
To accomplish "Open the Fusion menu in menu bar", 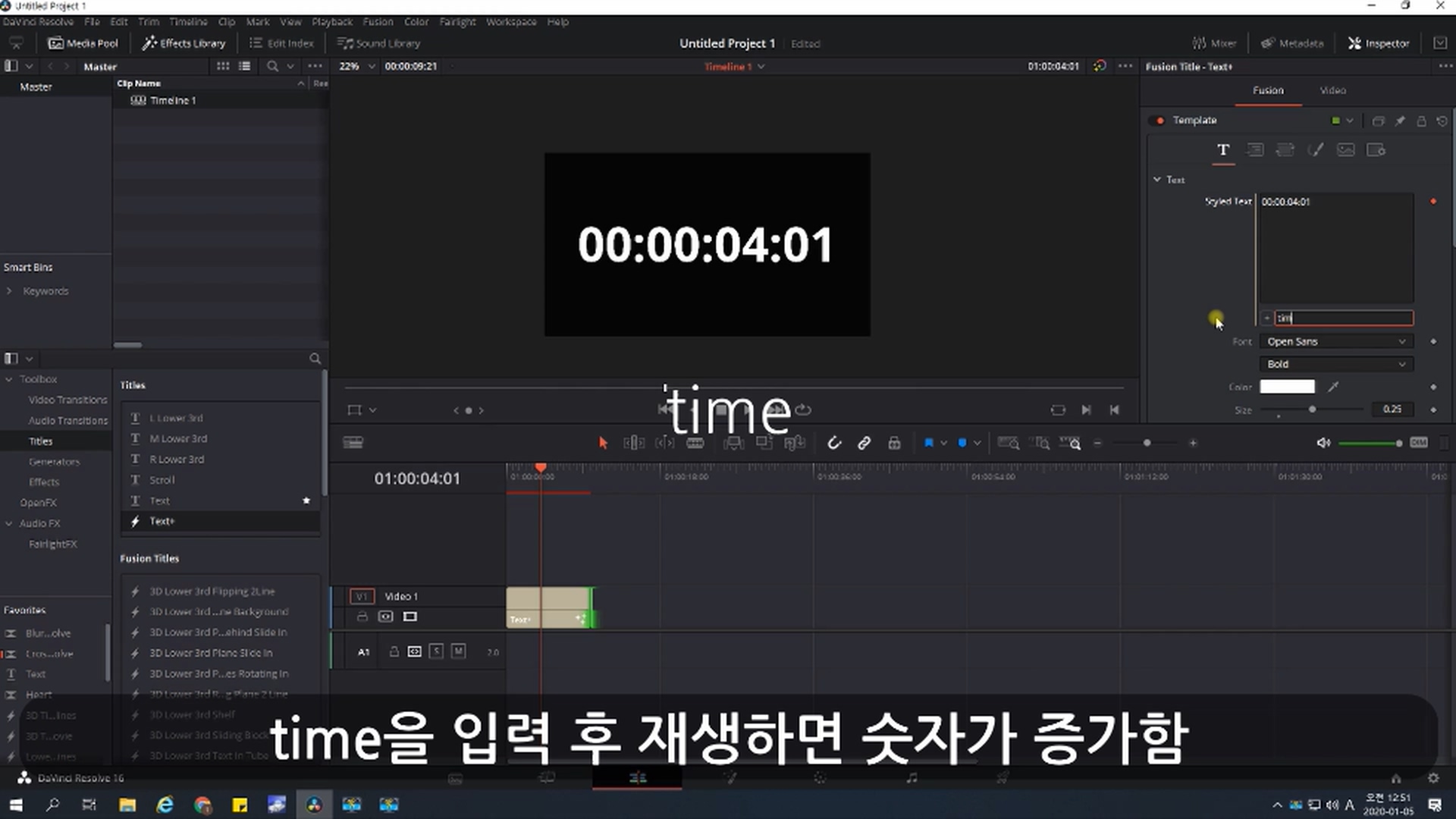I will [x=378, y=21].
